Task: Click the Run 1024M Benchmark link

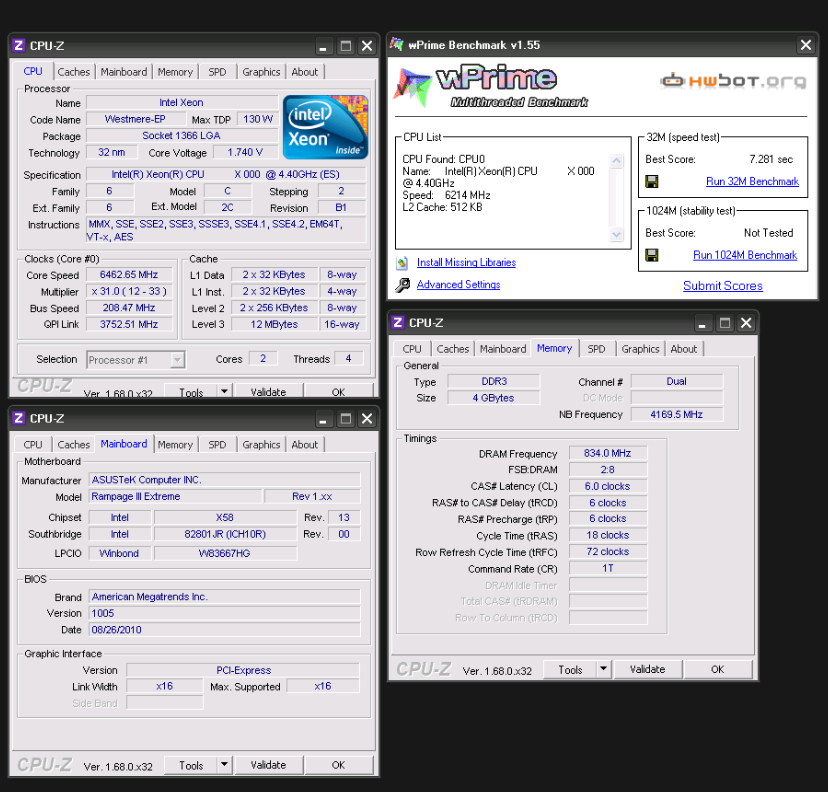Action: point(745,256)
